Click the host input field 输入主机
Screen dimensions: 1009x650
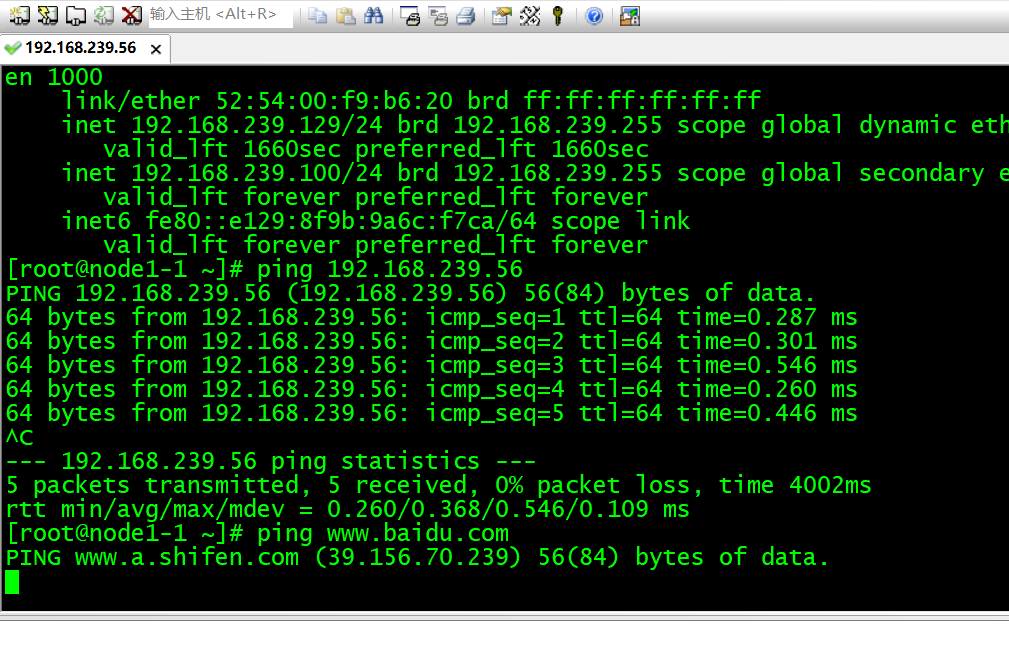[221, 14]
